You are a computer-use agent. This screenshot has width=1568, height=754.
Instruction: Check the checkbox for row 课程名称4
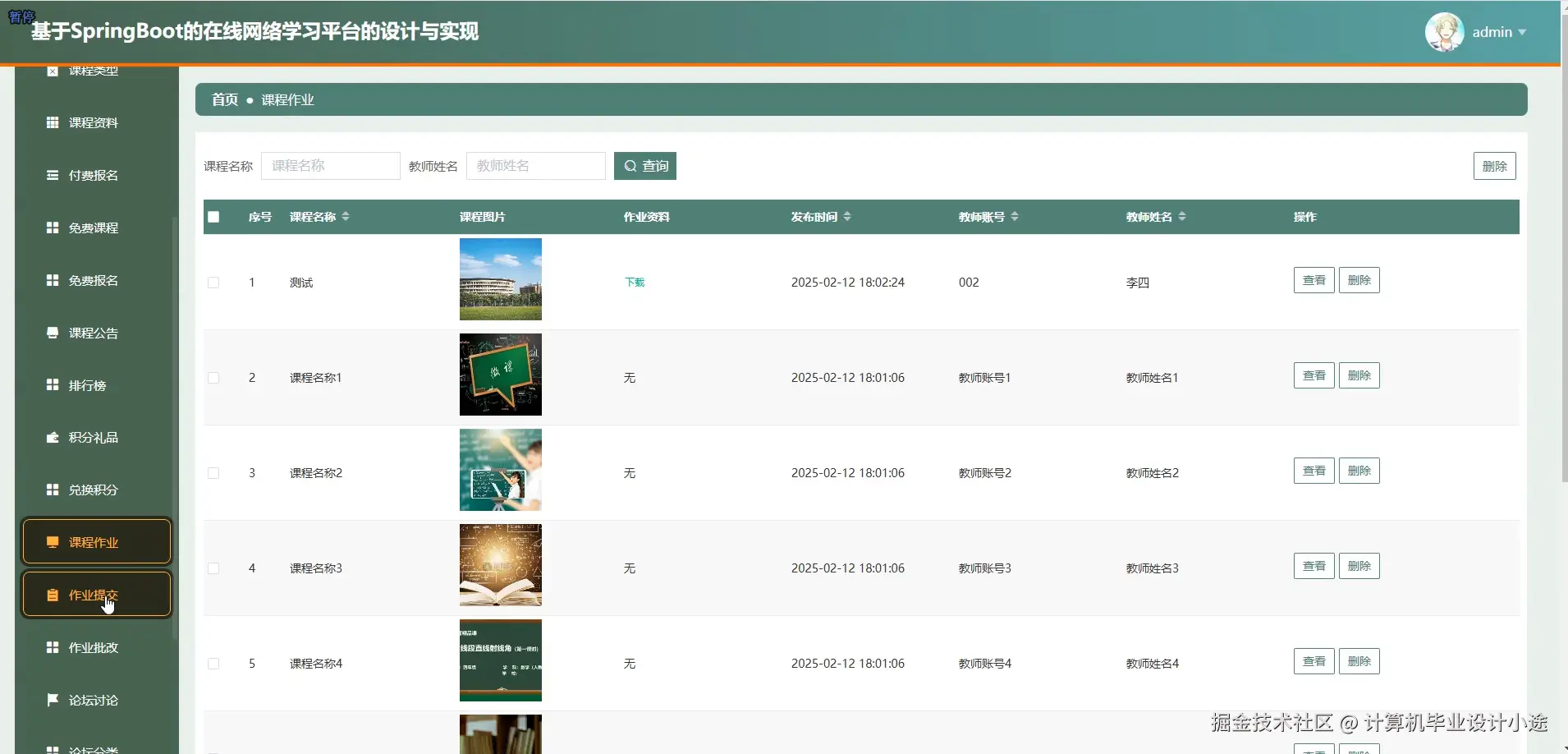click(213, 664)
